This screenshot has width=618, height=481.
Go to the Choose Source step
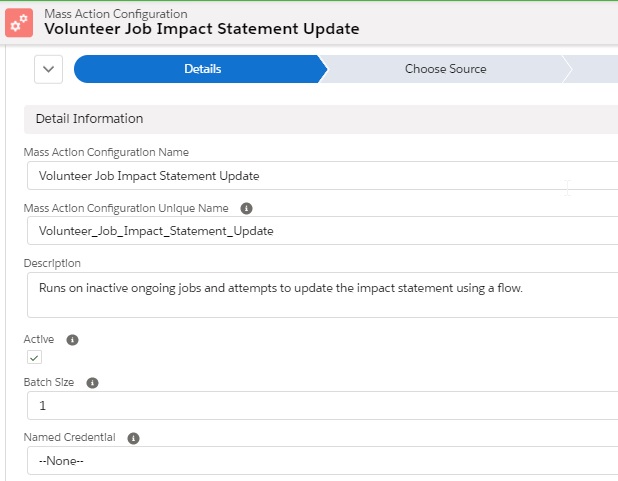point(445,69)
